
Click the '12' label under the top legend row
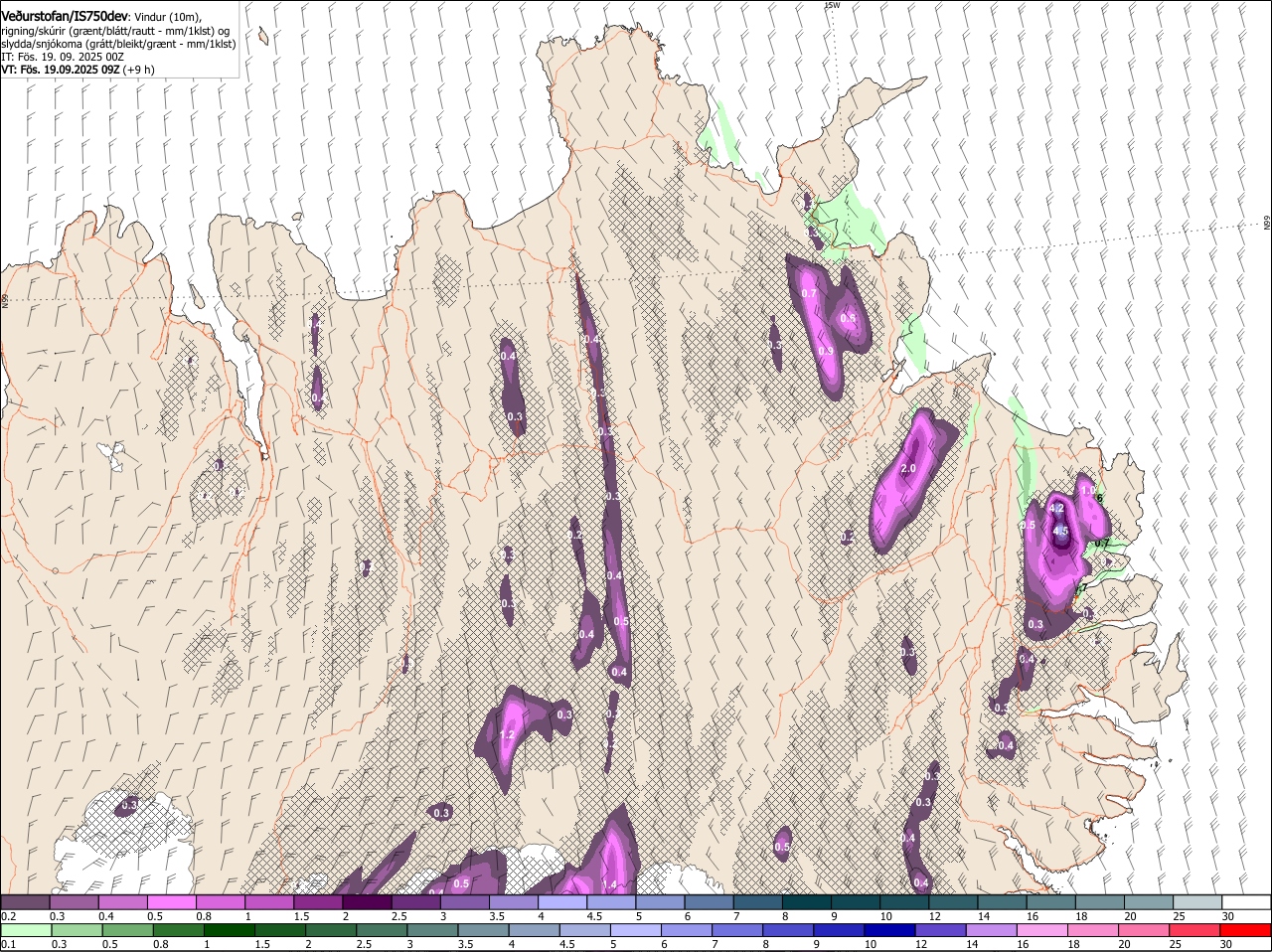[934, 916]
